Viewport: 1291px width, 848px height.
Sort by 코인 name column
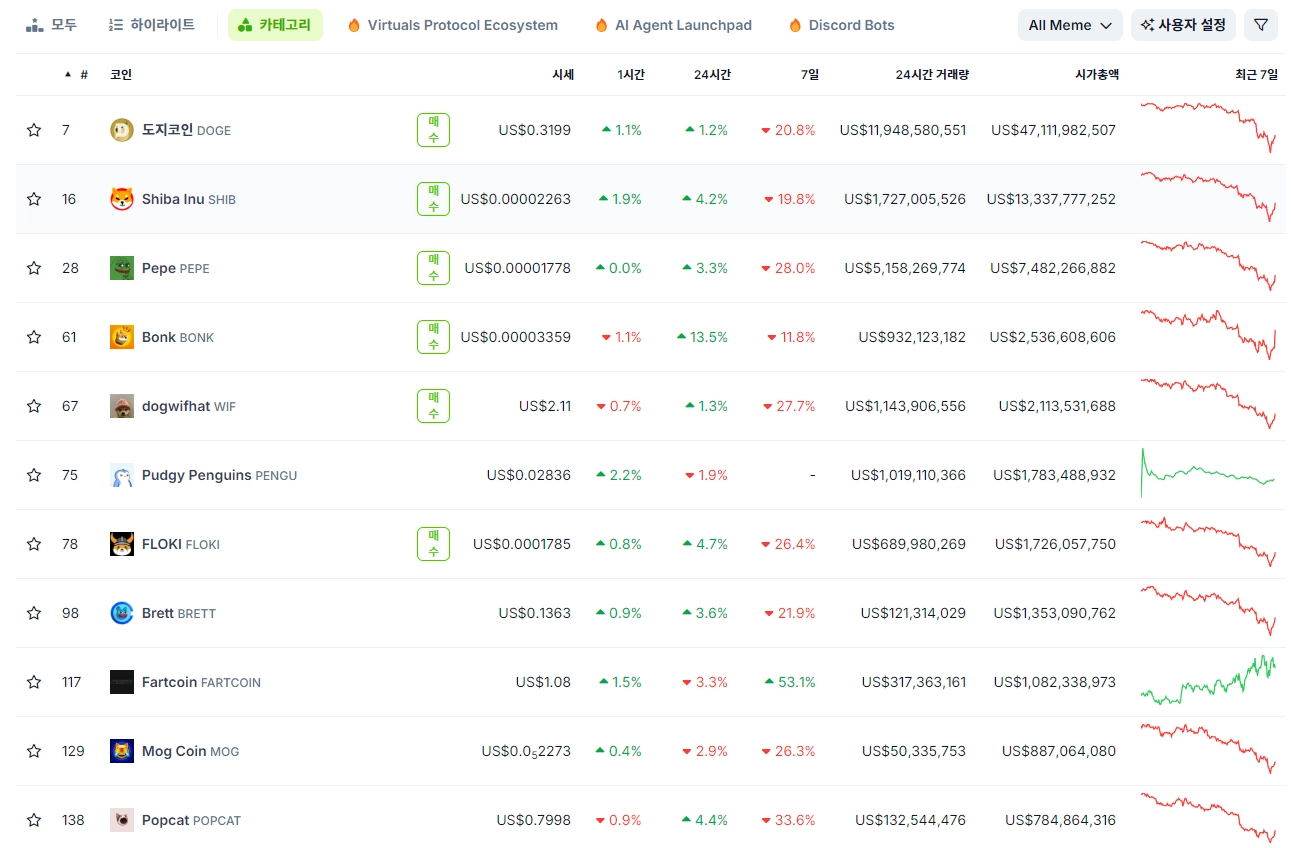121,75
